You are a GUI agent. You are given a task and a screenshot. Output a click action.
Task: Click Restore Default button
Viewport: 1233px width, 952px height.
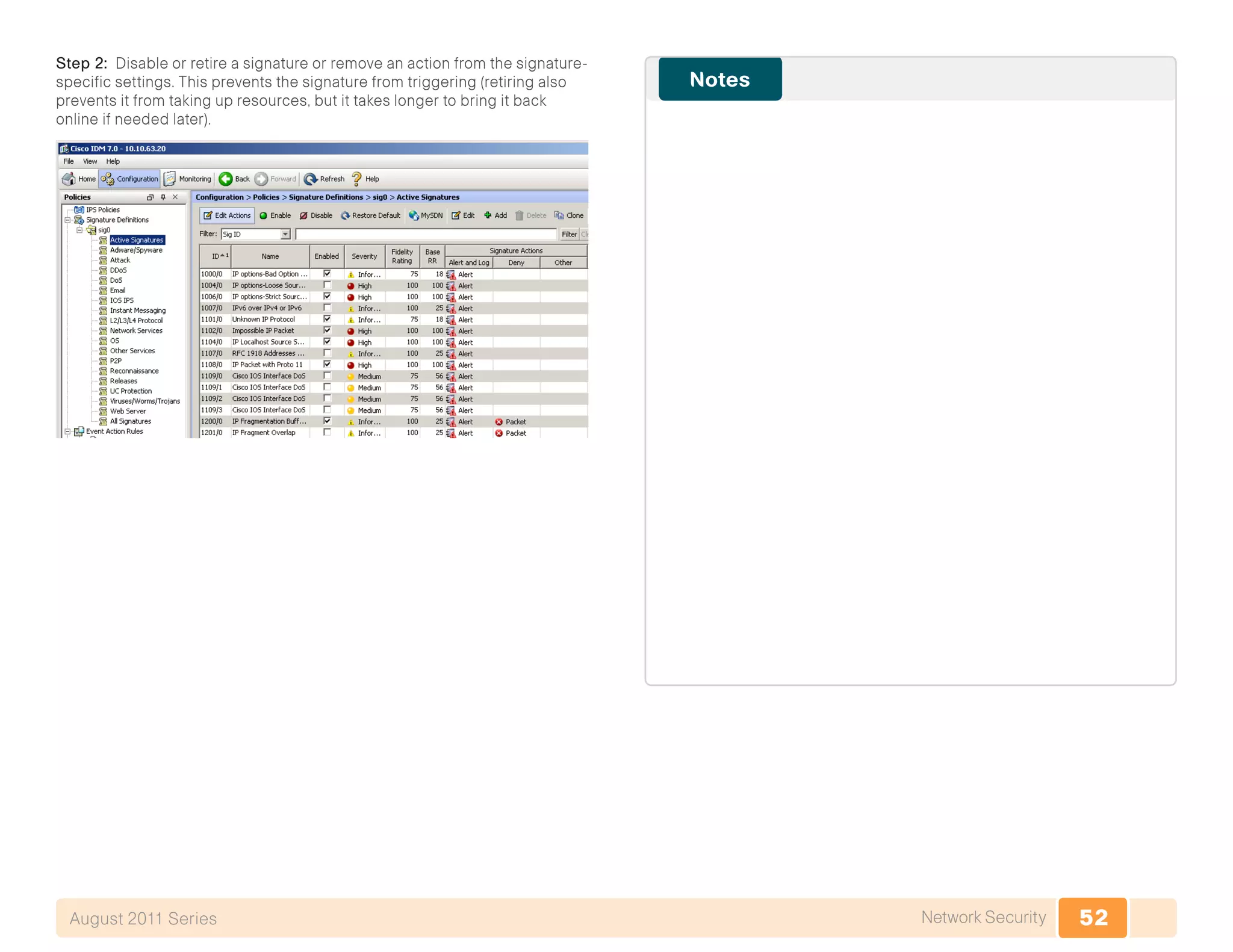pos(370,215)
